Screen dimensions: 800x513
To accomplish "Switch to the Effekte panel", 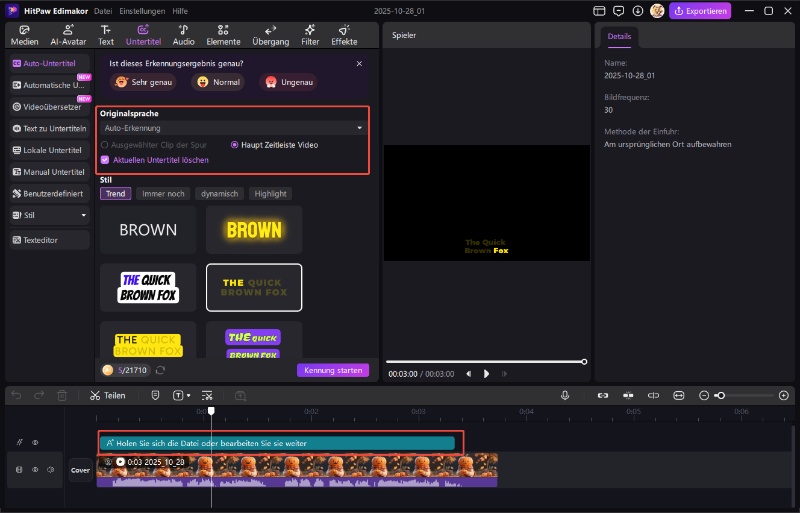I will [344, 35].
